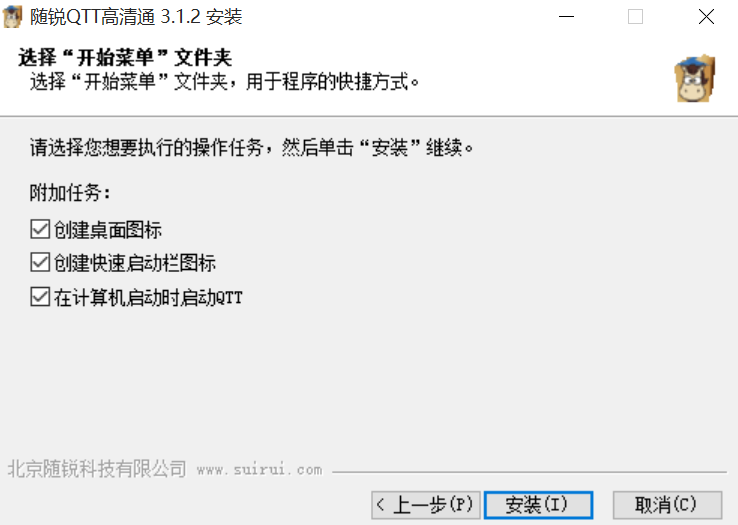Click the greyed-out maximize button
The width and height of the screenshot is (738, 525).
(635, 17)
